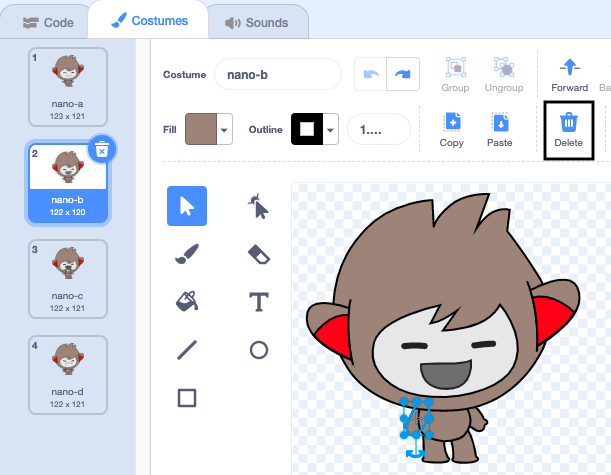Edit the costume name field nano-b
This screenshot has height=475, width=611.
coord(278,75)
